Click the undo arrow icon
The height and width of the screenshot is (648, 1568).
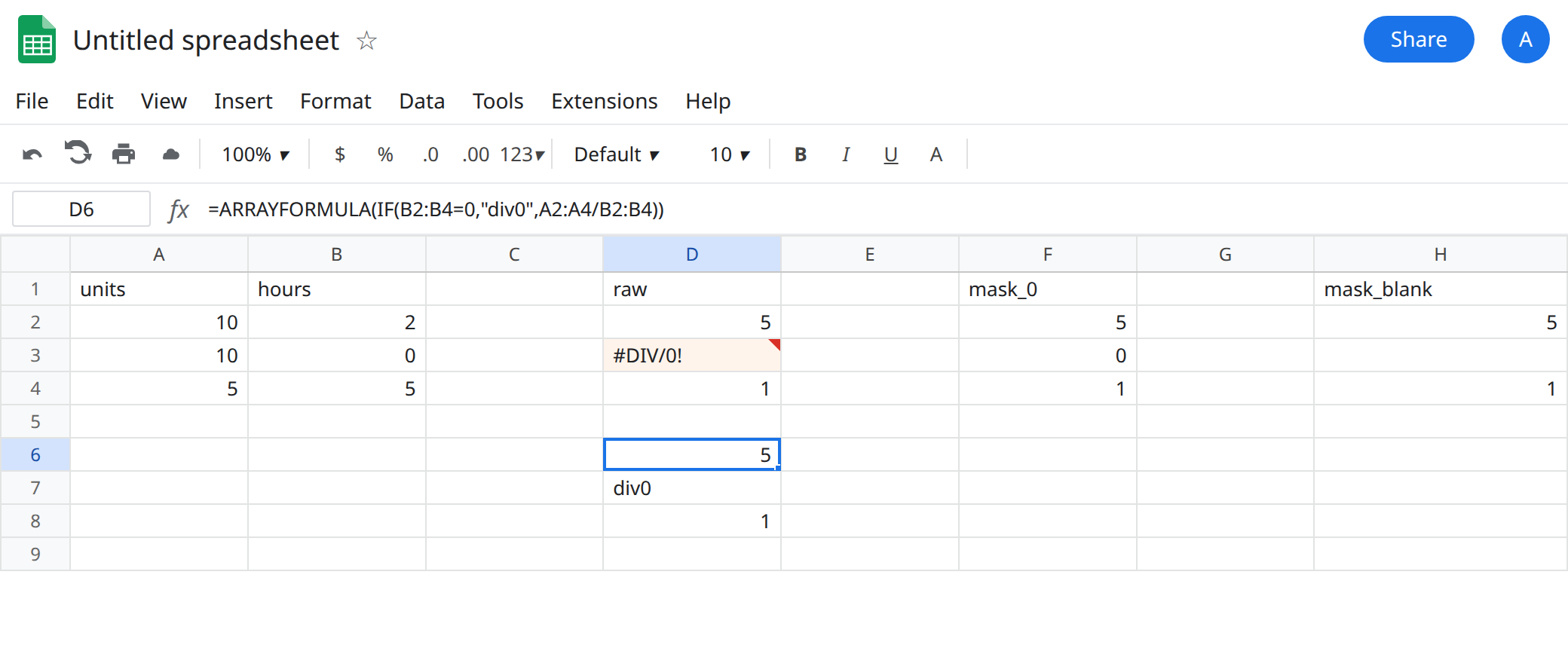coord(32,154)
